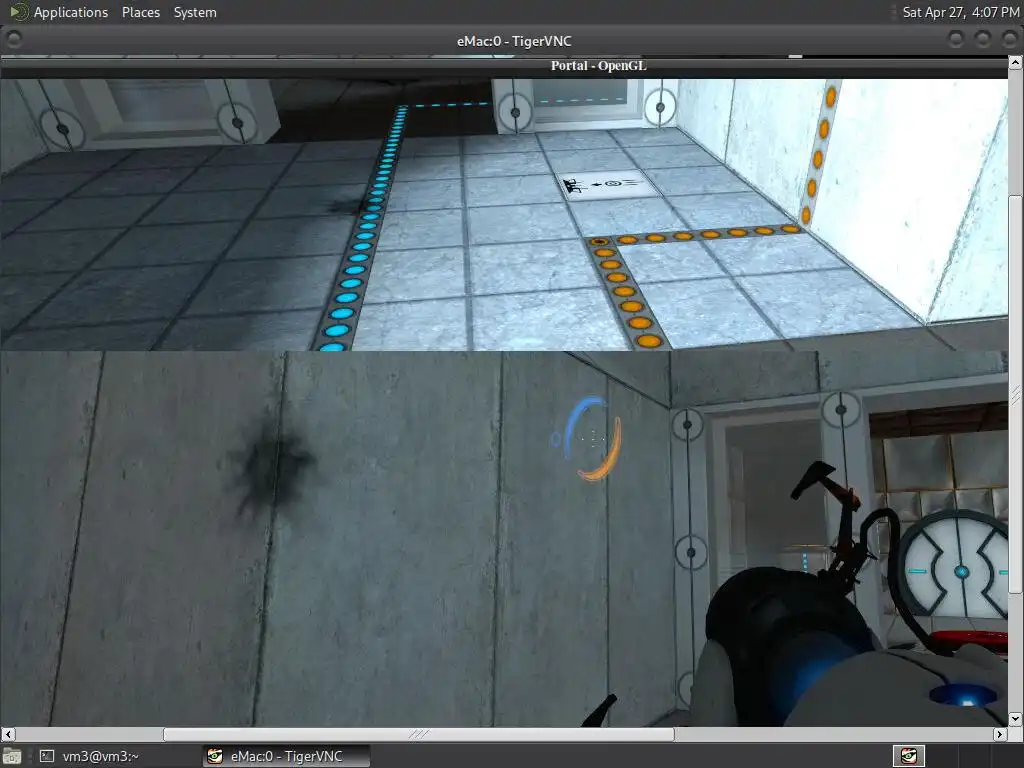Click the horizontal scrollbar left arrow
1024x768 pixels.
(7, 734)
